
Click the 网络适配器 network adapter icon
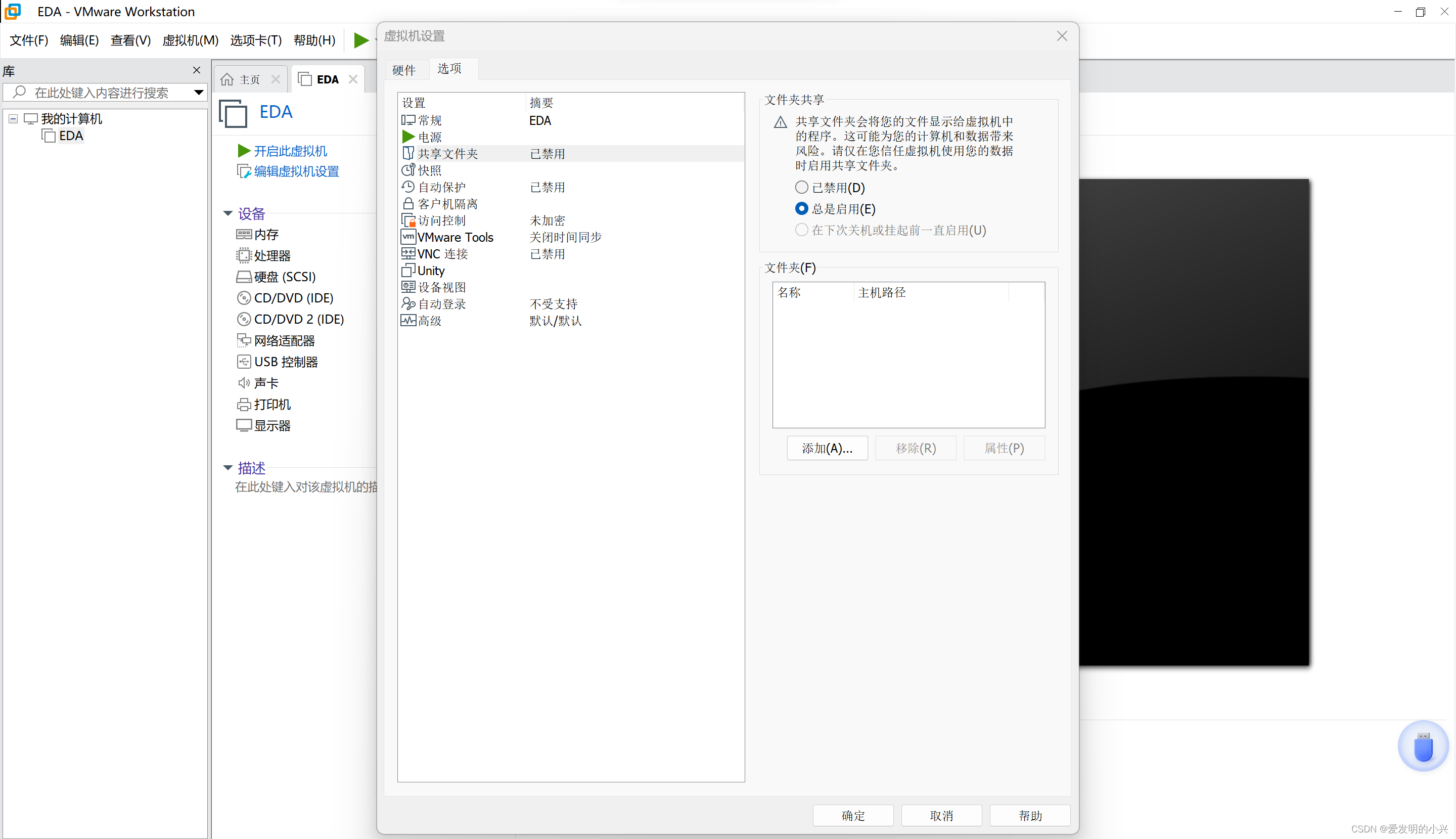point(244,340)
